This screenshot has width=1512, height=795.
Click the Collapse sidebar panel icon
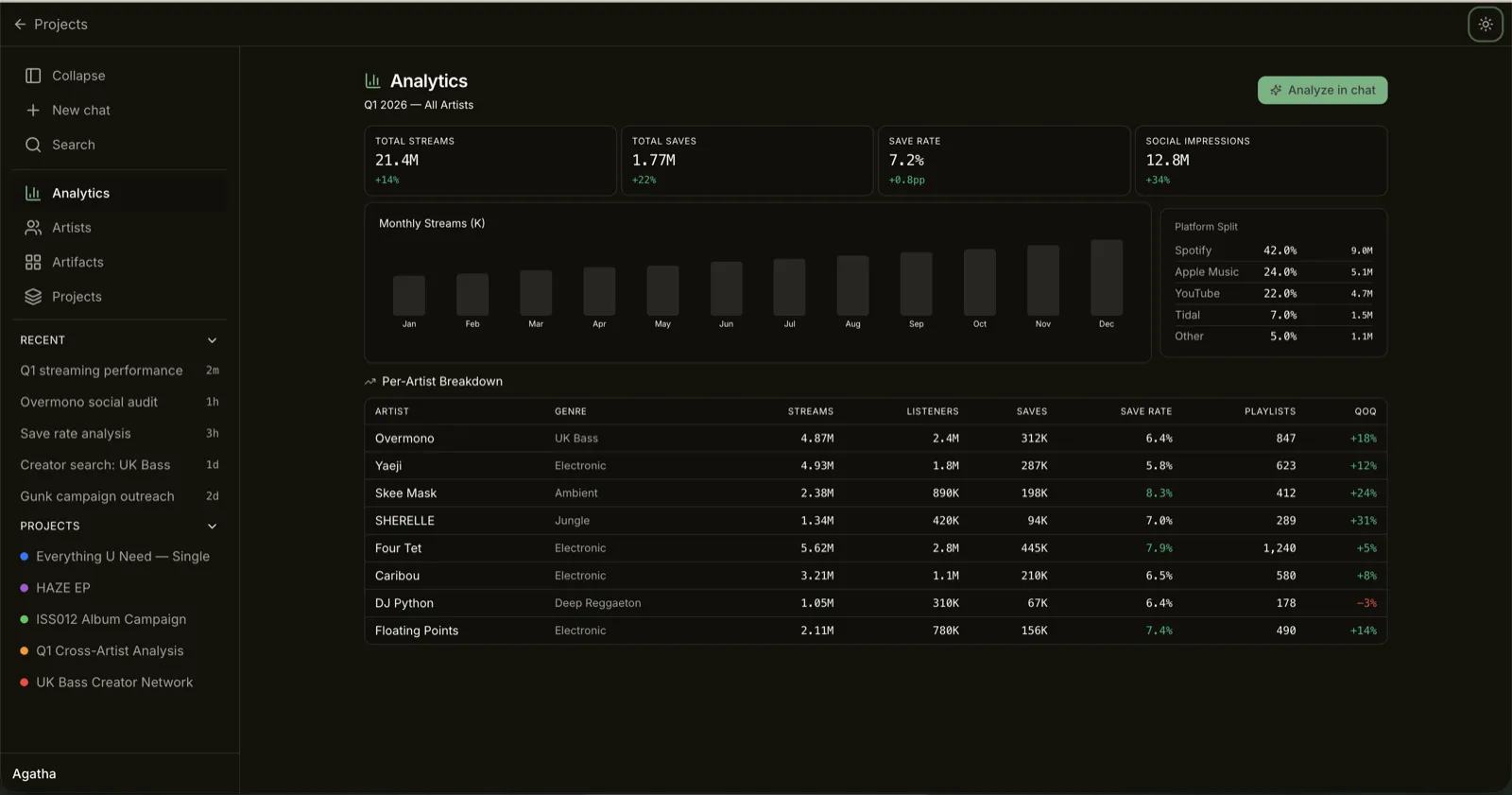click(33, 76)
